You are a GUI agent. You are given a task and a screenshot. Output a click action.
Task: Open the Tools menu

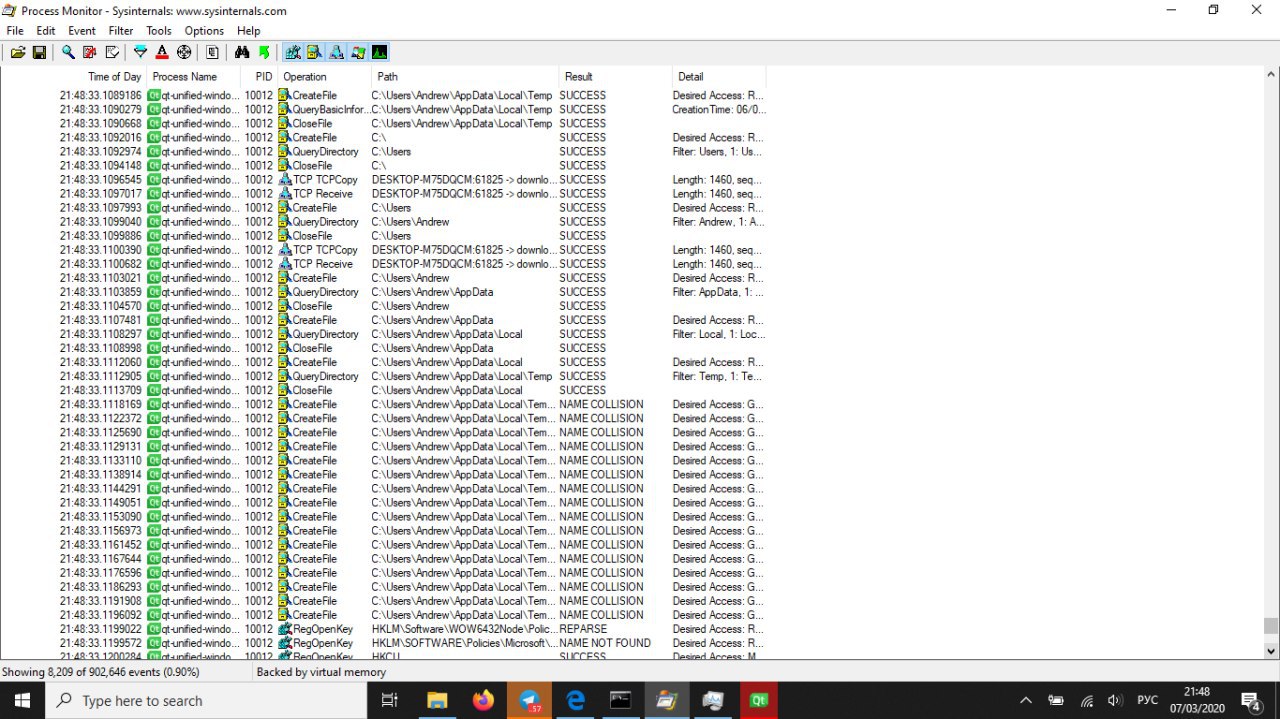pos(159,31)
